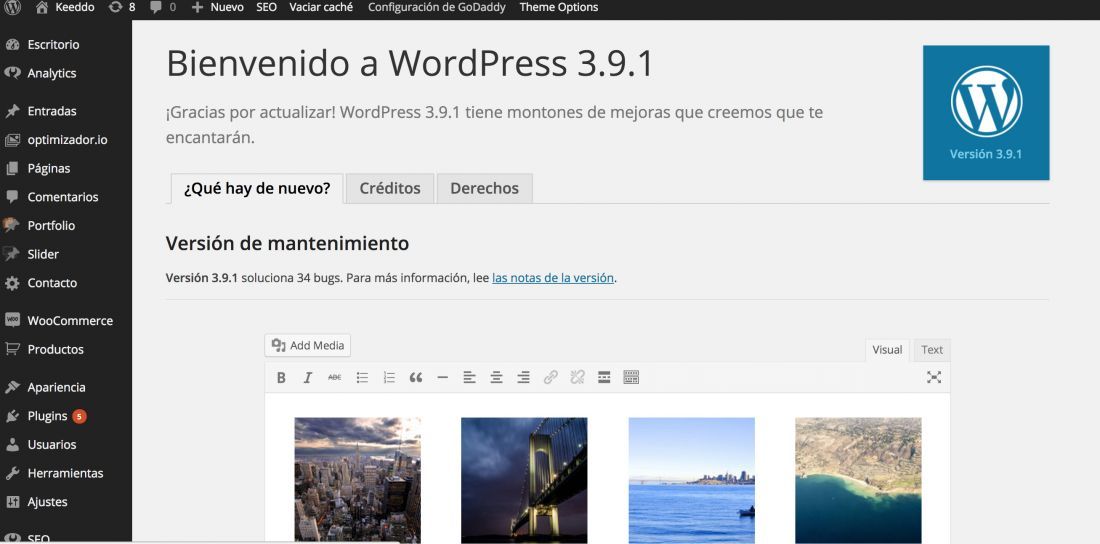This screenshot has height=544, width=1100.
Task: Toggle strikethrough formatting in editor
Action: coord(335,378)
